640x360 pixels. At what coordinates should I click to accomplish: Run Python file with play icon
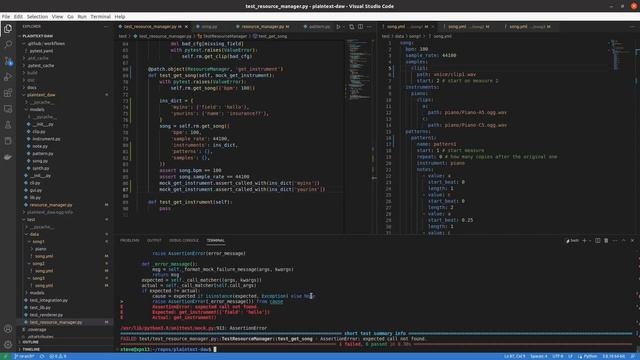click(x=338, y=27)
